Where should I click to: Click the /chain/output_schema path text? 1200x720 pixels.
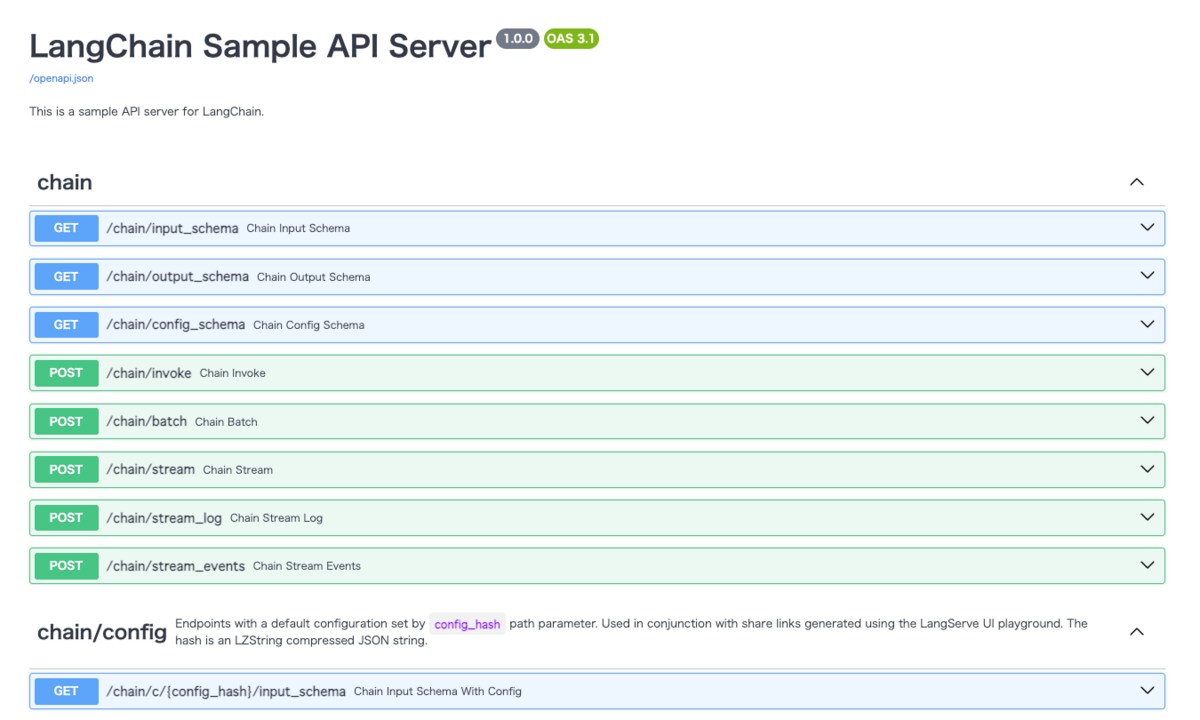click(x=177, y=276)
